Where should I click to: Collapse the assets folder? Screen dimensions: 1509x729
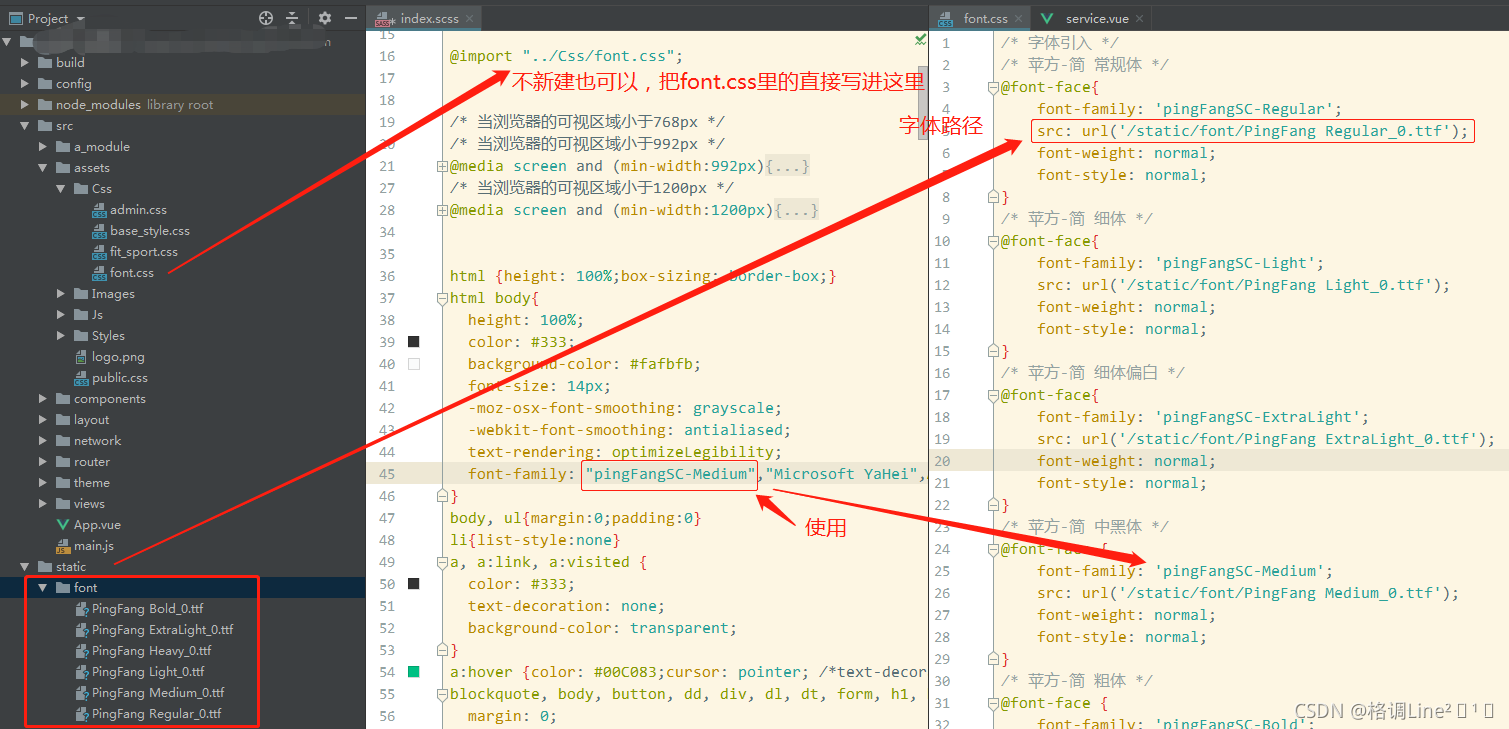(x=43, y=168)
